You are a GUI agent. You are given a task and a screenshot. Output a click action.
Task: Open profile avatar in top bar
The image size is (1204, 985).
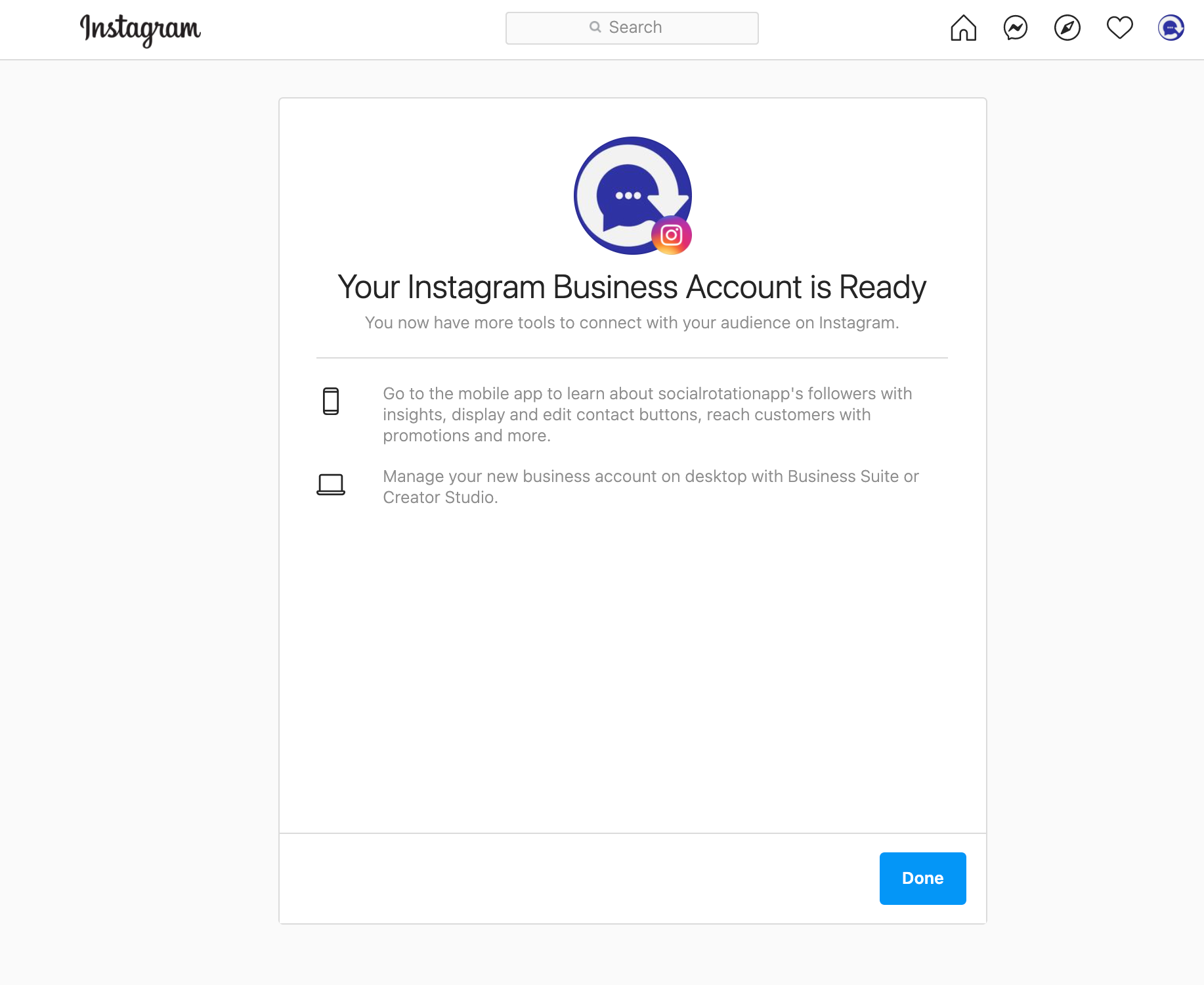[x=1171, y=28]
